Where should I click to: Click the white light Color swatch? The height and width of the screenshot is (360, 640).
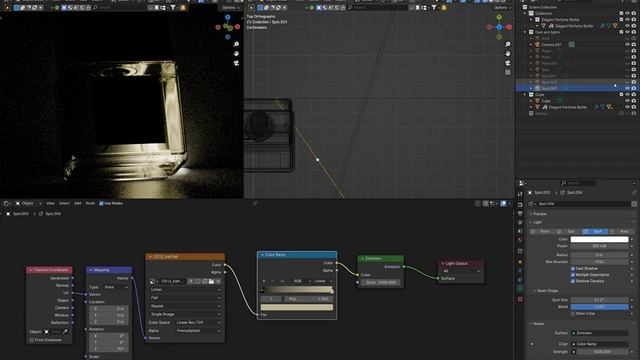599,239
